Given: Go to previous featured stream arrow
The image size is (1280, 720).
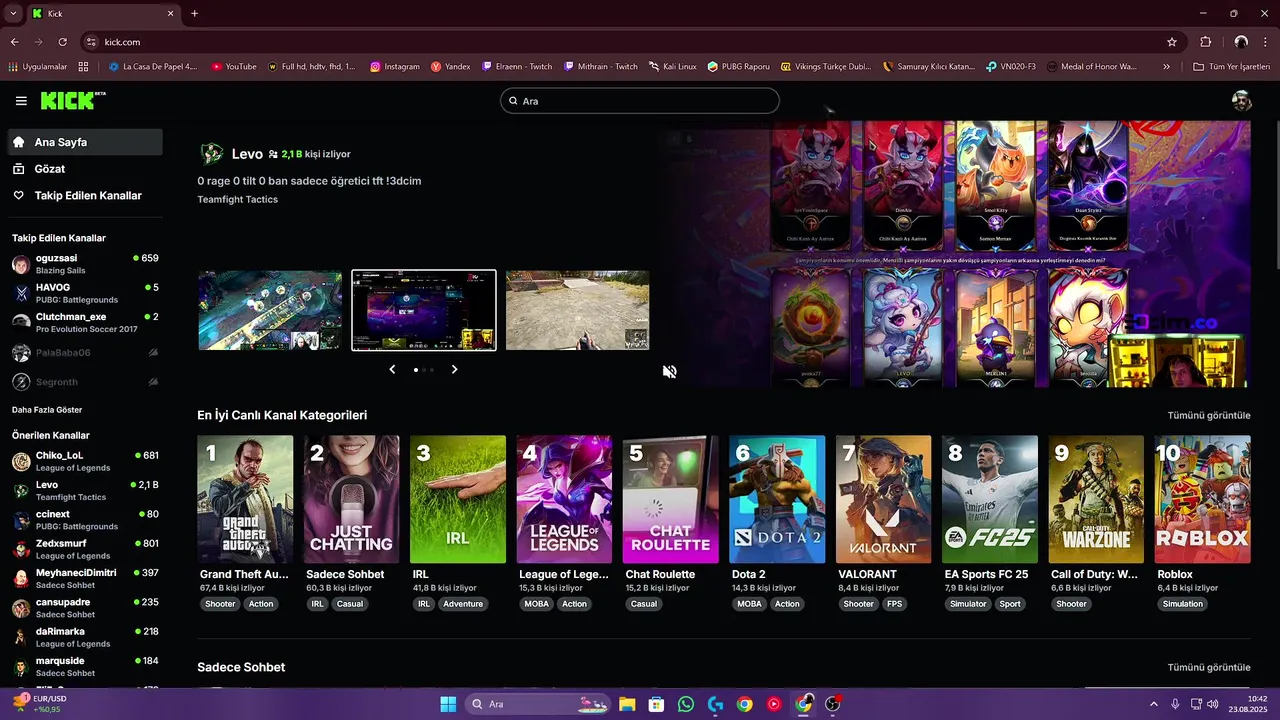Looking at the screenshot, I should (392, 369).
